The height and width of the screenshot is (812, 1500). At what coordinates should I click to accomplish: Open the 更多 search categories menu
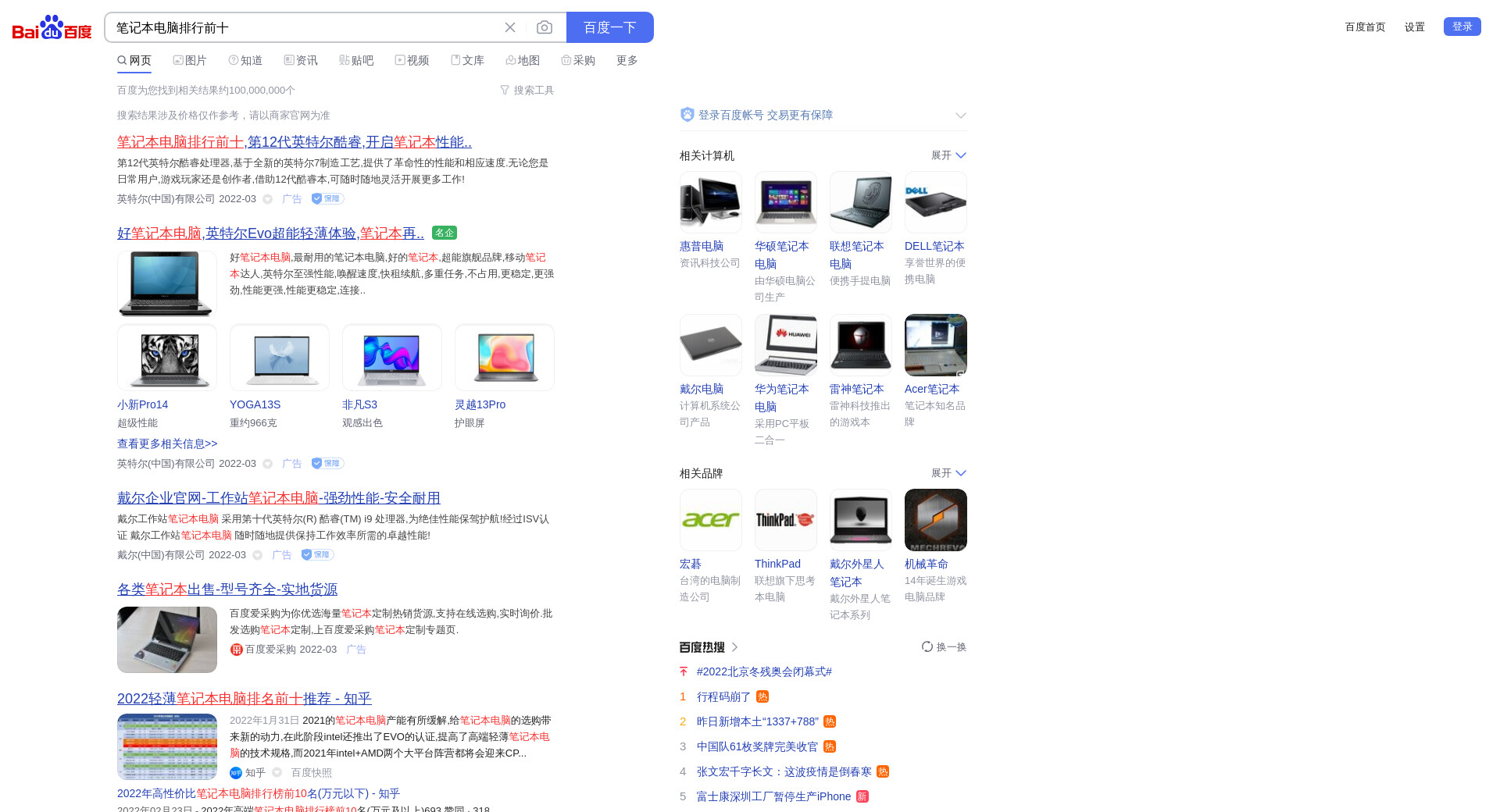coord(627,60)
